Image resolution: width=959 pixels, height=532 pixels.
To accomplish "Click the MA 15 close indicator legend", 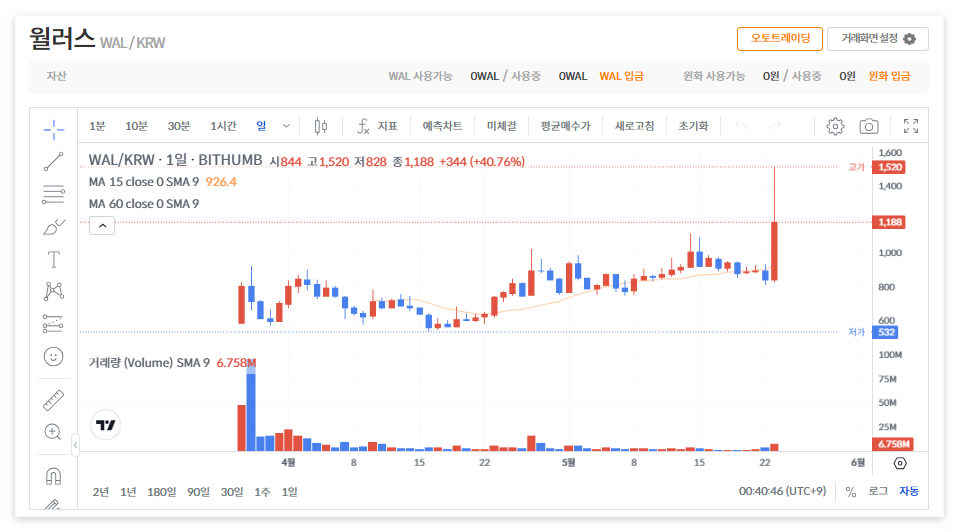I will (144, 182).
